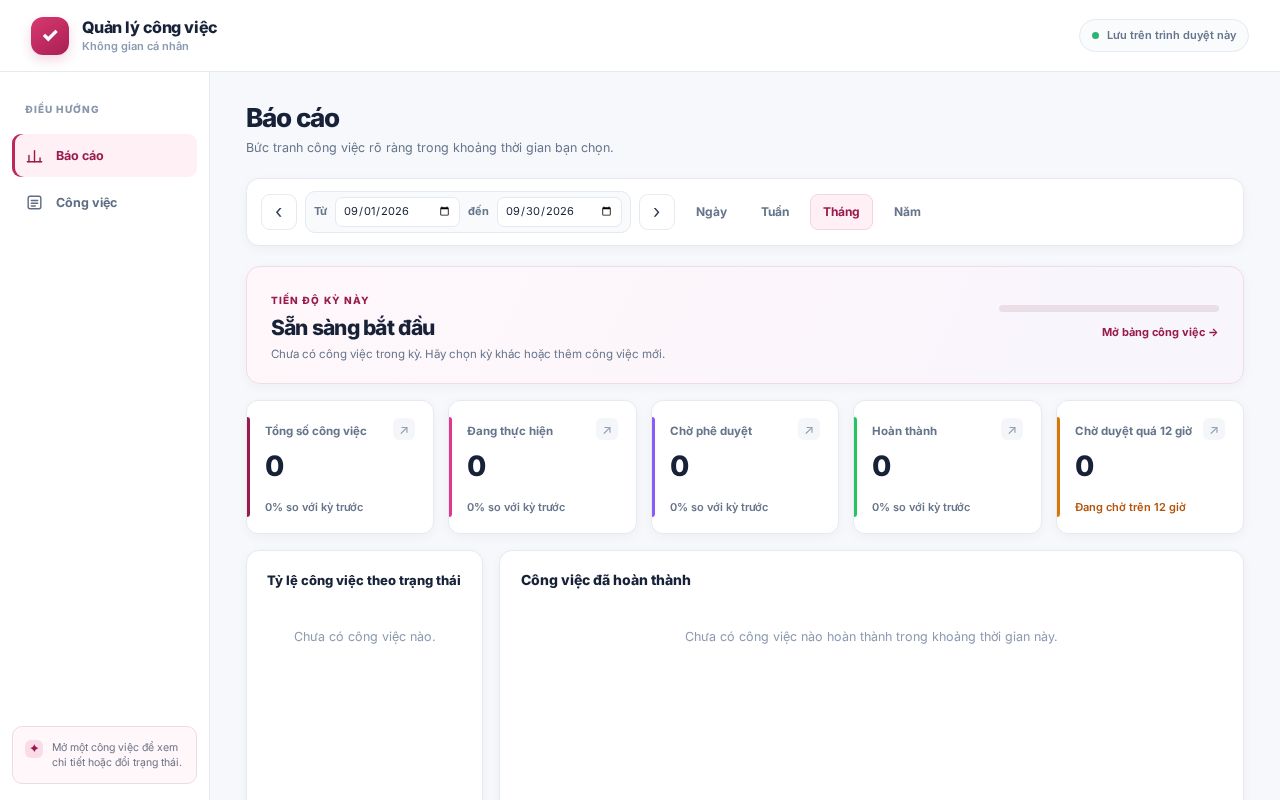Click the Đang thực hiện card title

click(510, 431)
